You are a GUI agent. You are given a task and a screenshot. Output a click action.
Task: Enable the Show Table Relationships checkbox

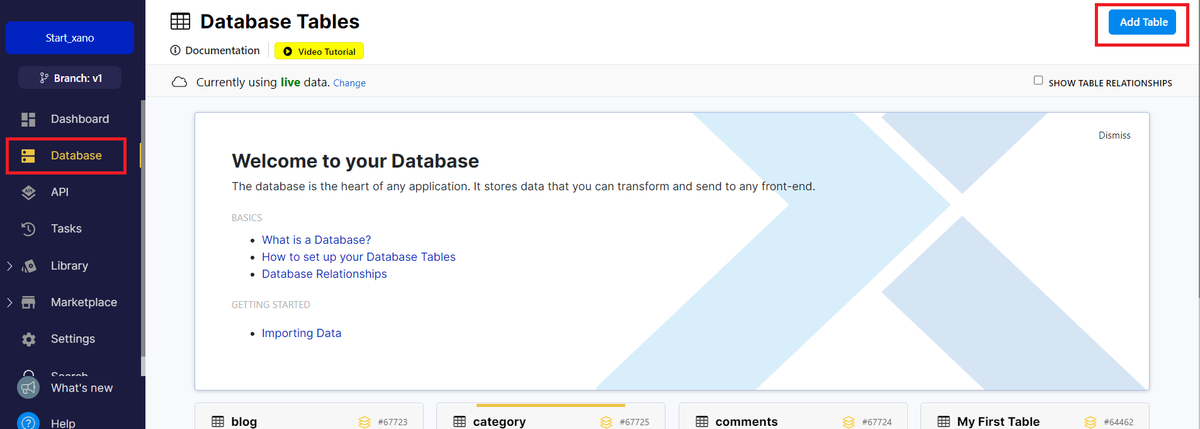click(x=1038, y=81)
